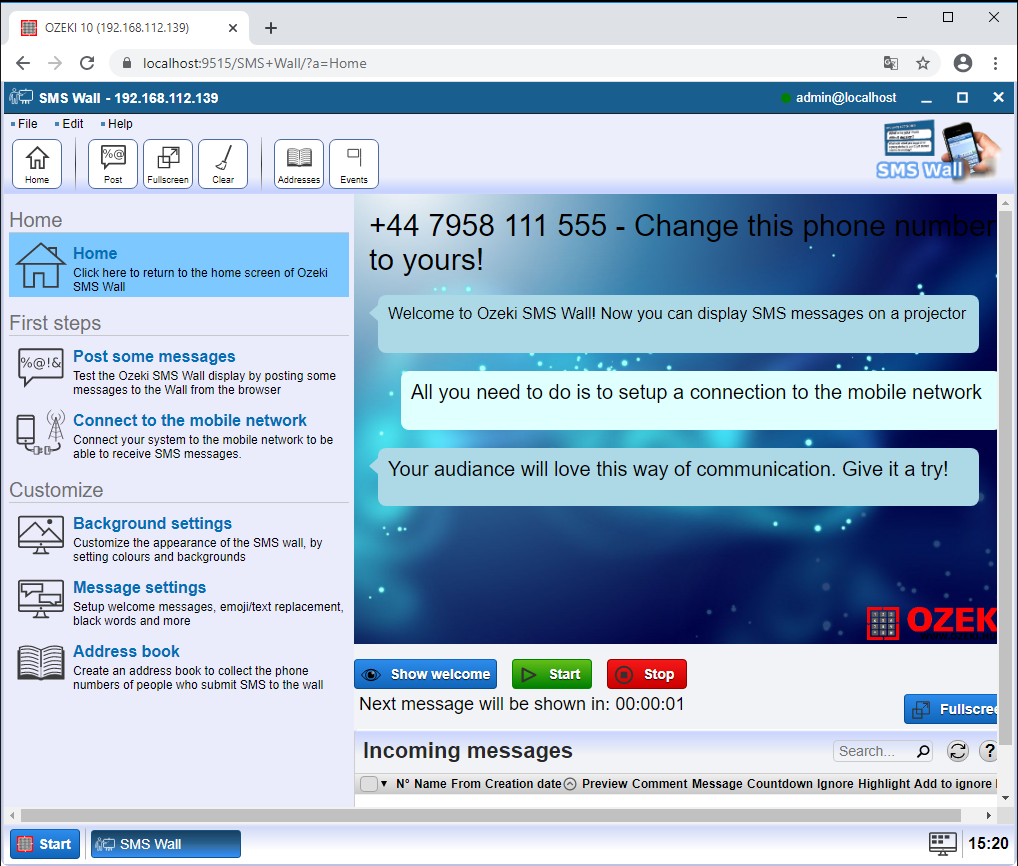The height and width of the screenshot is (866, 1018).
Task: Open the Post toolbar icon
Action: [x=113, y=164]
